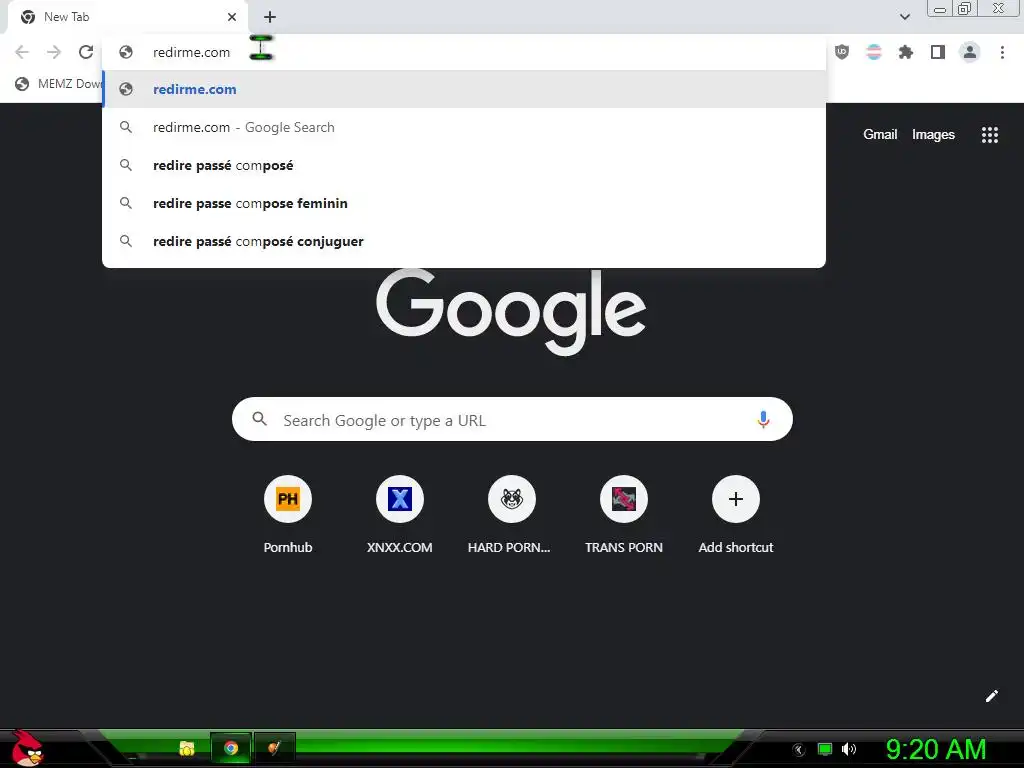1024x768 pixels.
Task: Click the striped flag extension icon
Action: click(x=874, y=52)
